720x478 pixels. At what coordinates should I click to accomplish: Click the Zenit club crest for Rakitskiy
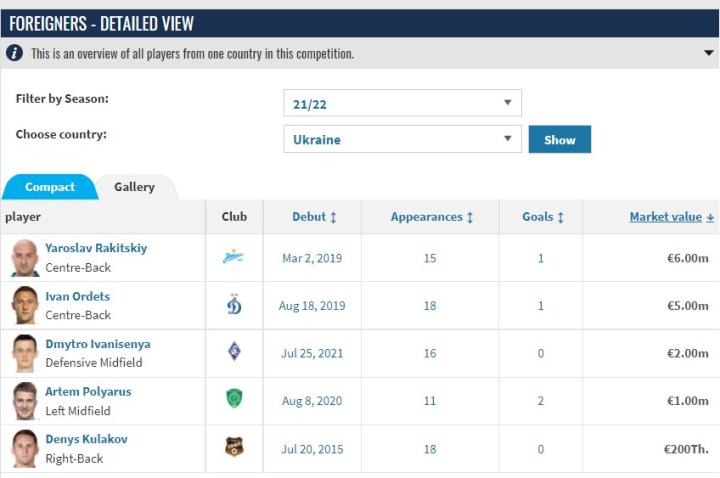[x=234, y=257]
